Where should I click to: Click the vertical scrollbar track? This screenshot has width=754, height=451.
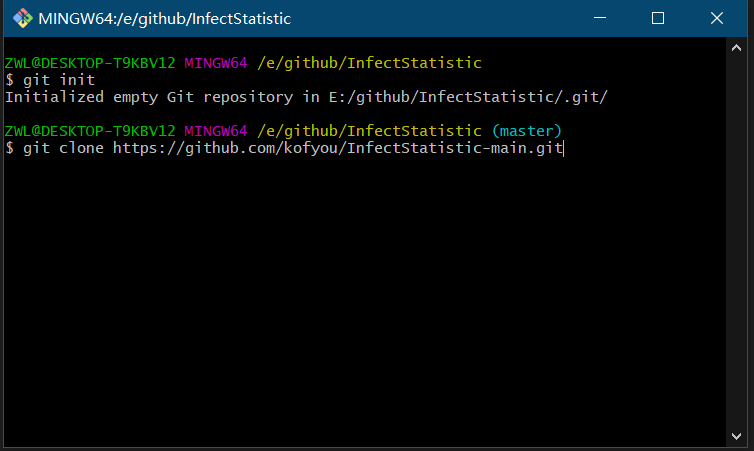[736, 242]
